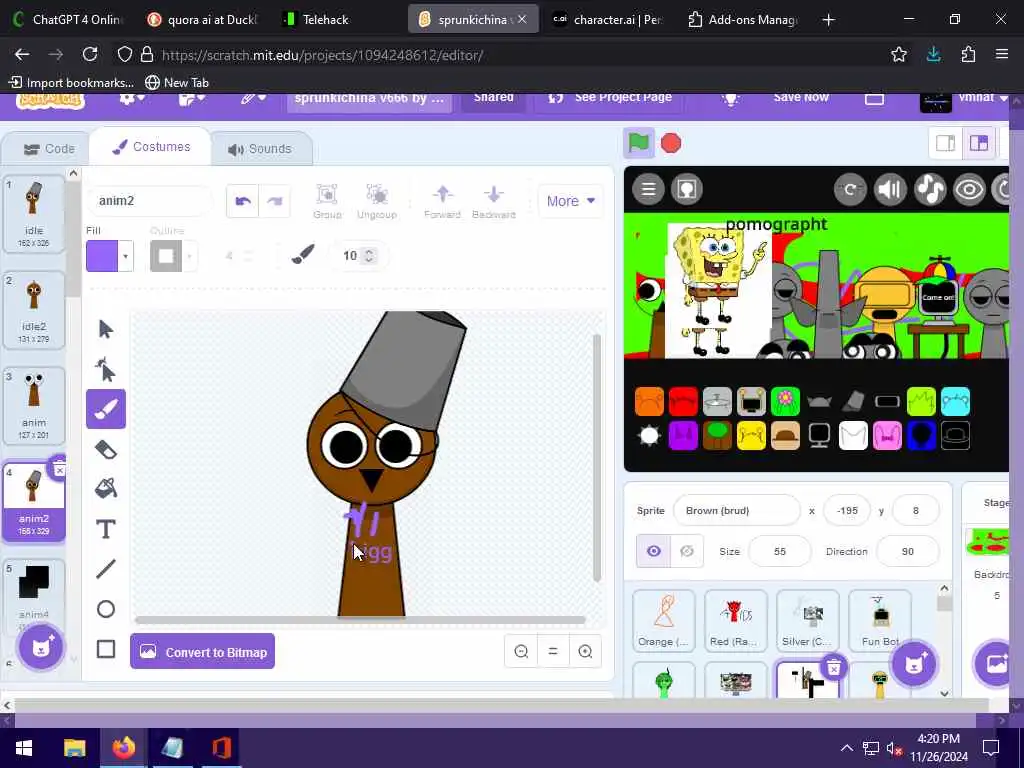Click the red stop button
The image size is (1024, 768).
pos(671,143)
